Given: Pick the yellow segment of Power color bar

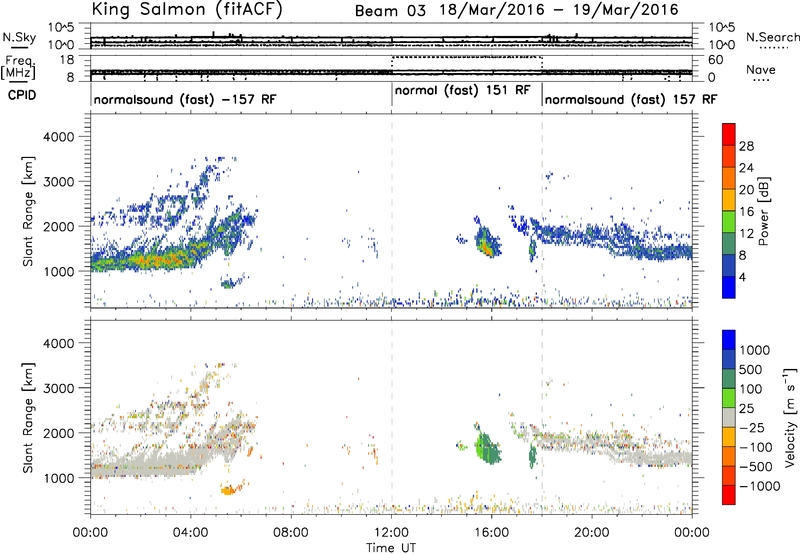Looking at the screenshot, I should 729,199.
